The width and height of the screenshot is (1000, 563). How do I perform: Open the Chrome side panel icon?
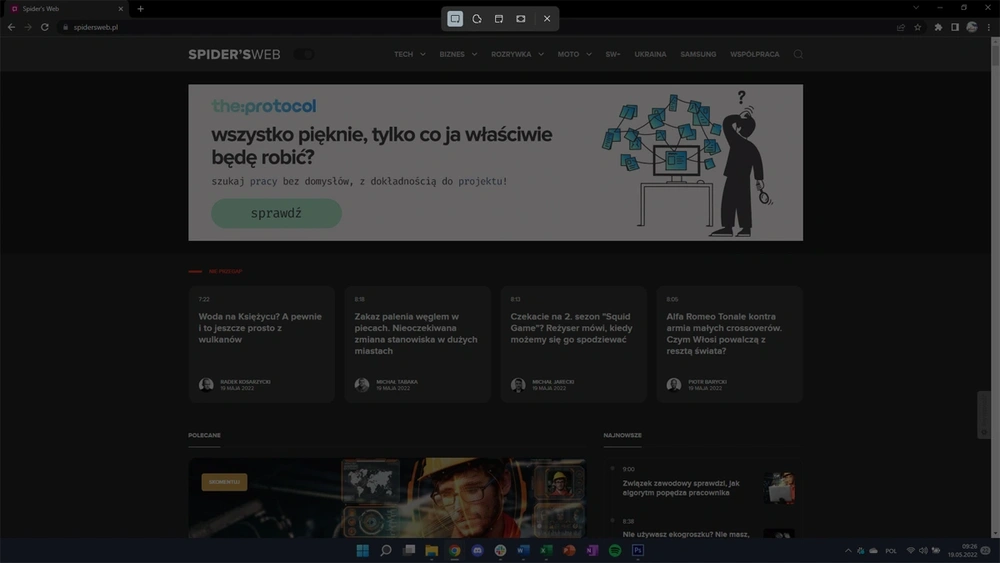955,27
